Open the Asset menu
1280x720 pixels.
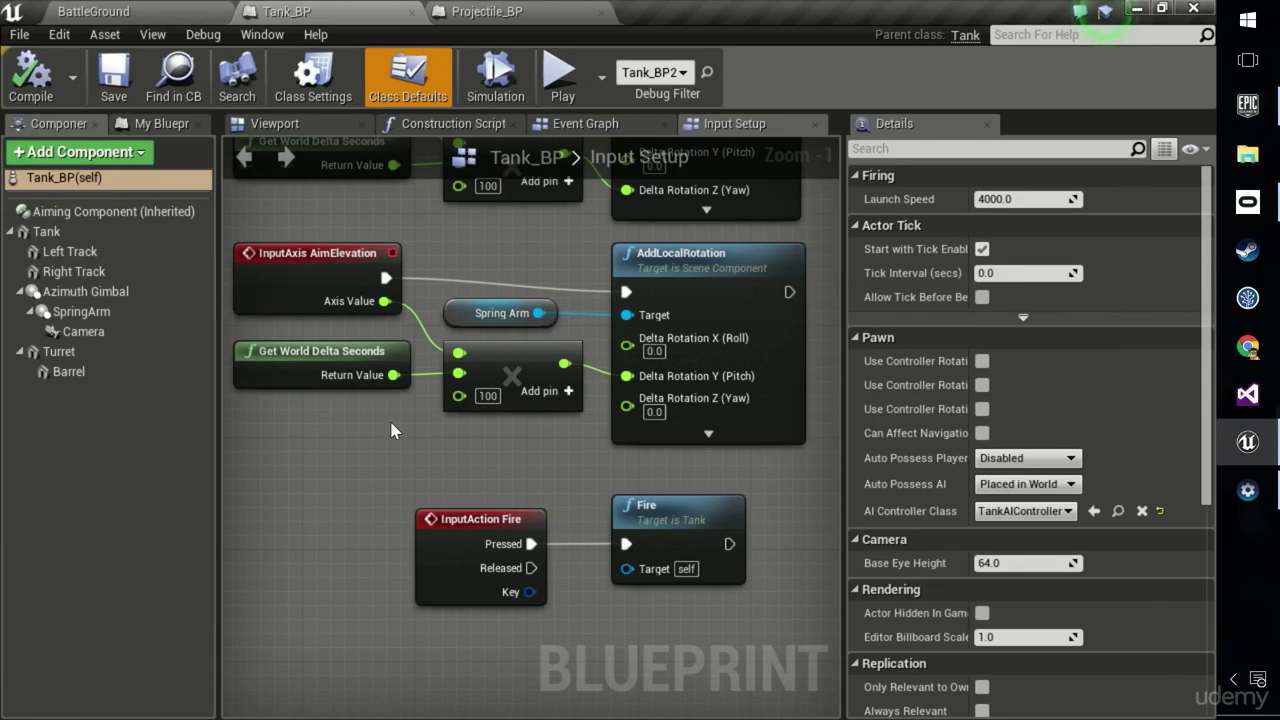pos(104,34)
